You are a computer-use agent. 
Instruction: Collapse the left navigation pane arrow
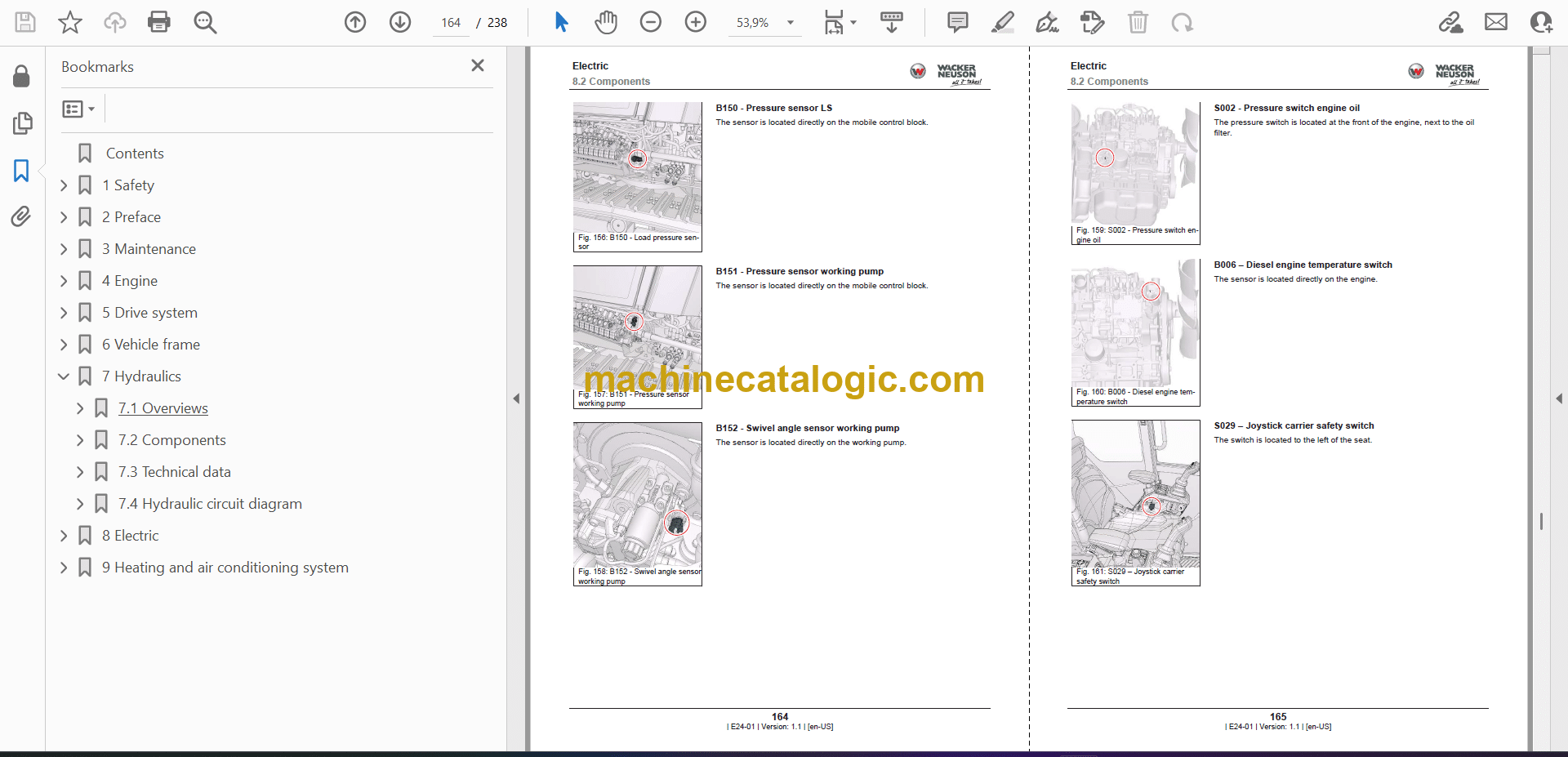pos(516,399)
